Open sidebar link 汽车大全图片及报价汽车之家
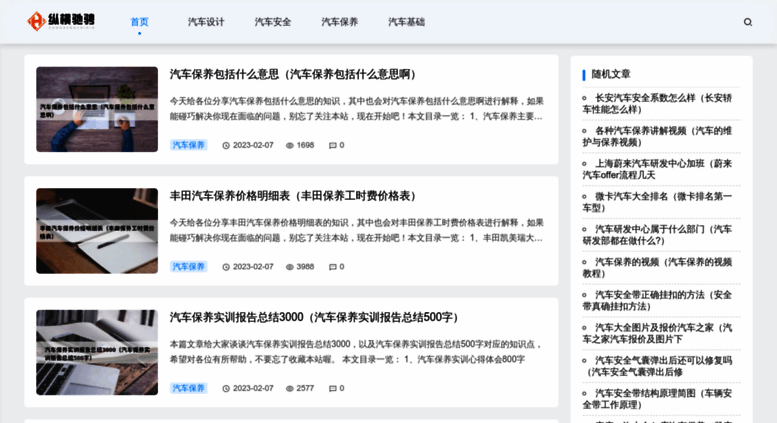 [x=657, y=333]
